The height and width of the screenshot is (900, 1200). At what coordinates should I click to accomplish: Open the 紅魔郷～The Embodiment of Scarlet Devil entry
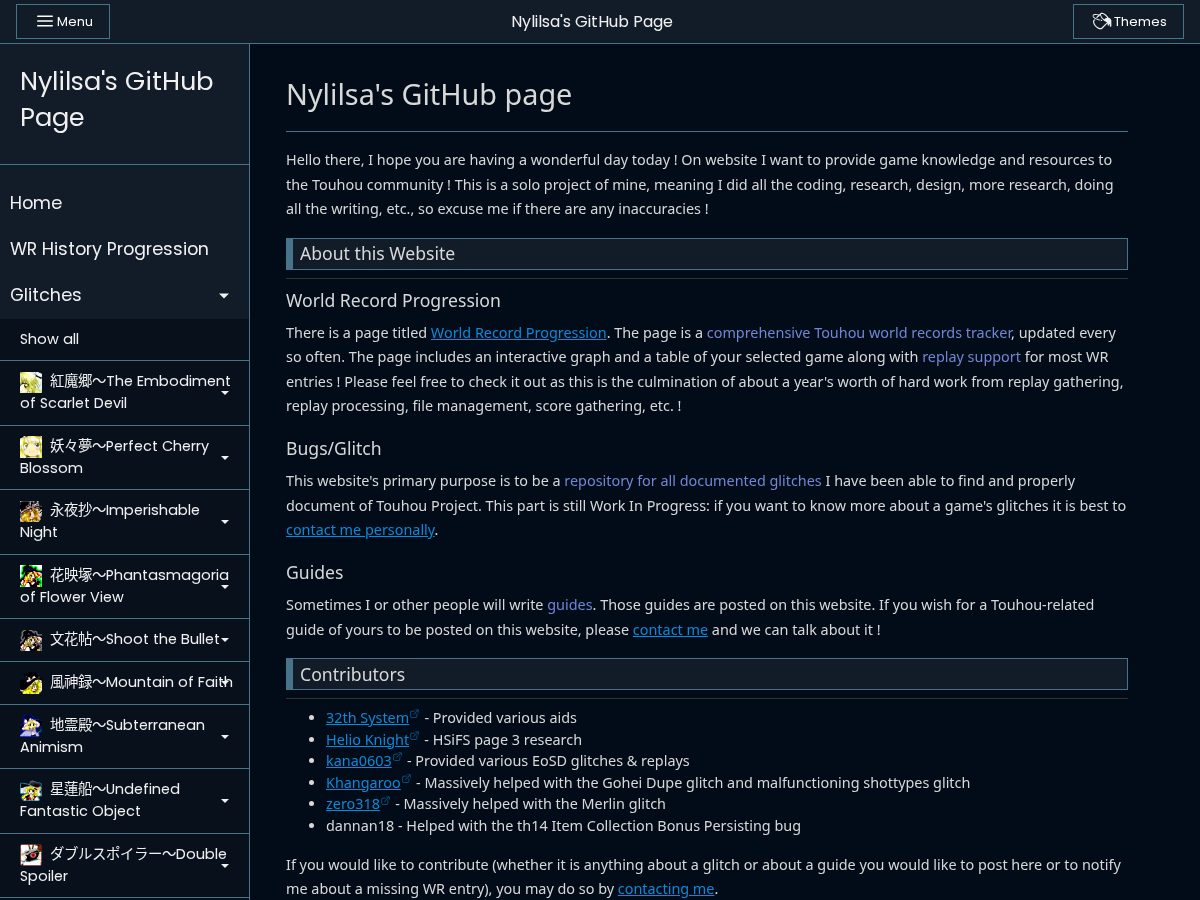pyautogui.click(x=124, y=393)
